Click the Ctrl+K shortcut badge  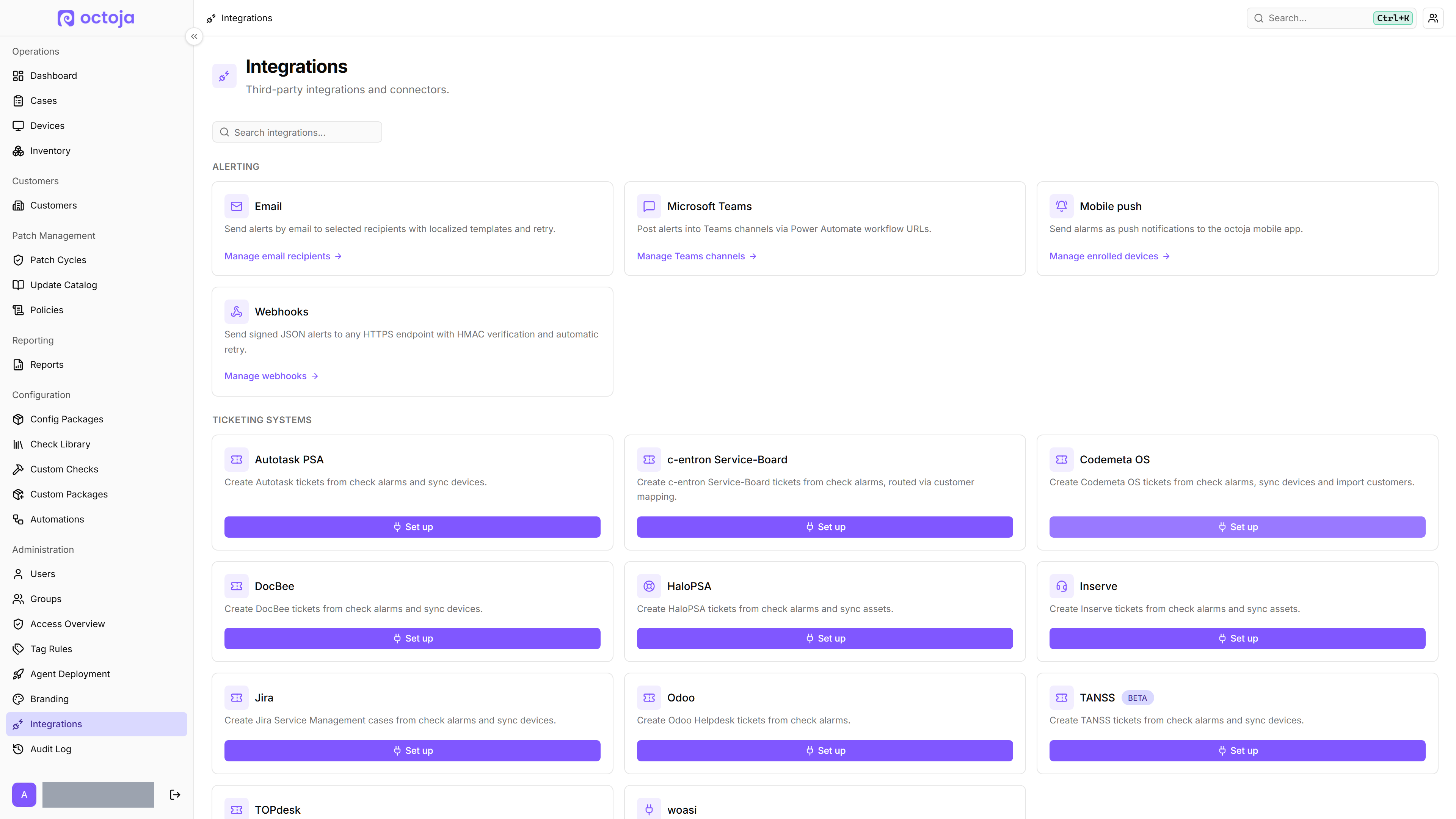[1393, 18]
